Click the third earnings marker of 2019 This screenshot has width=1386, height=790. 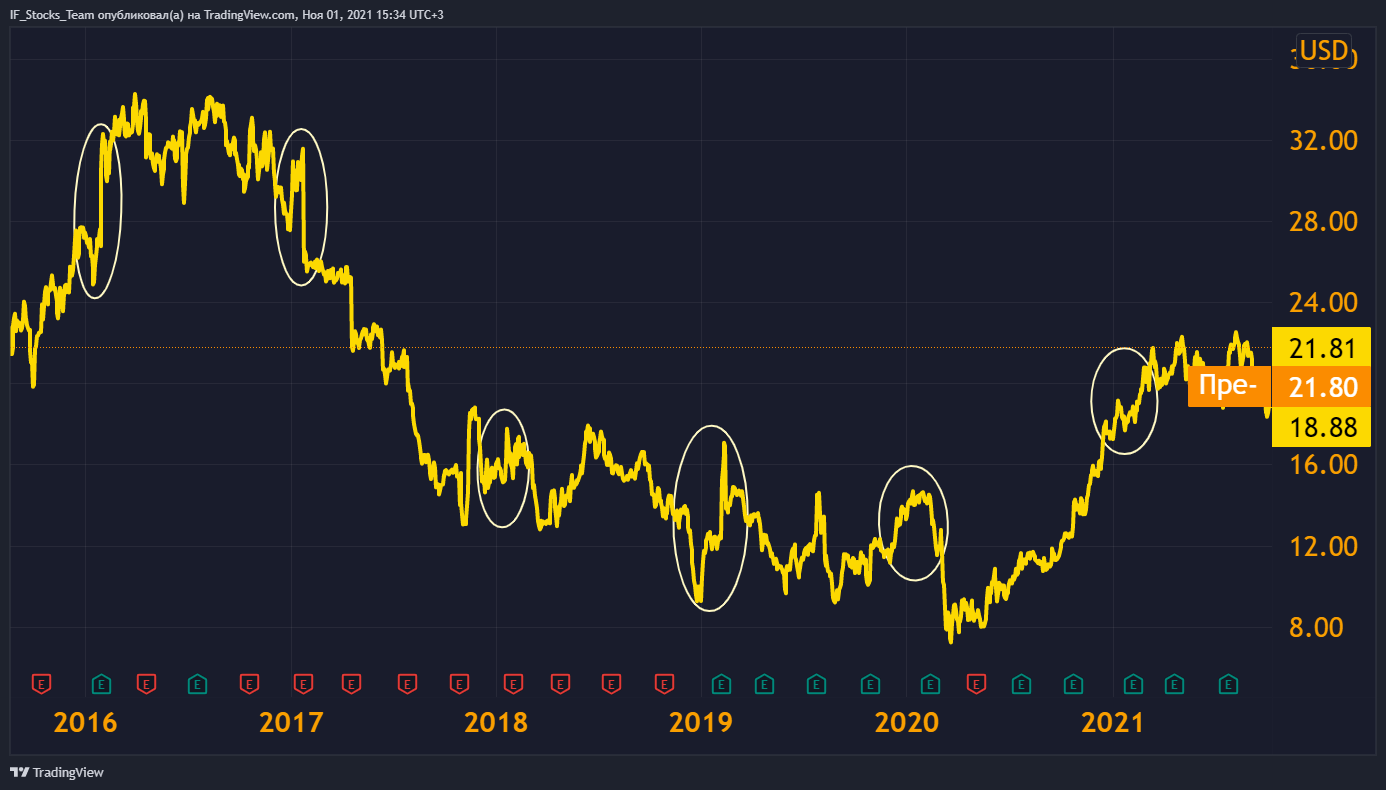[x=817, y=684]
